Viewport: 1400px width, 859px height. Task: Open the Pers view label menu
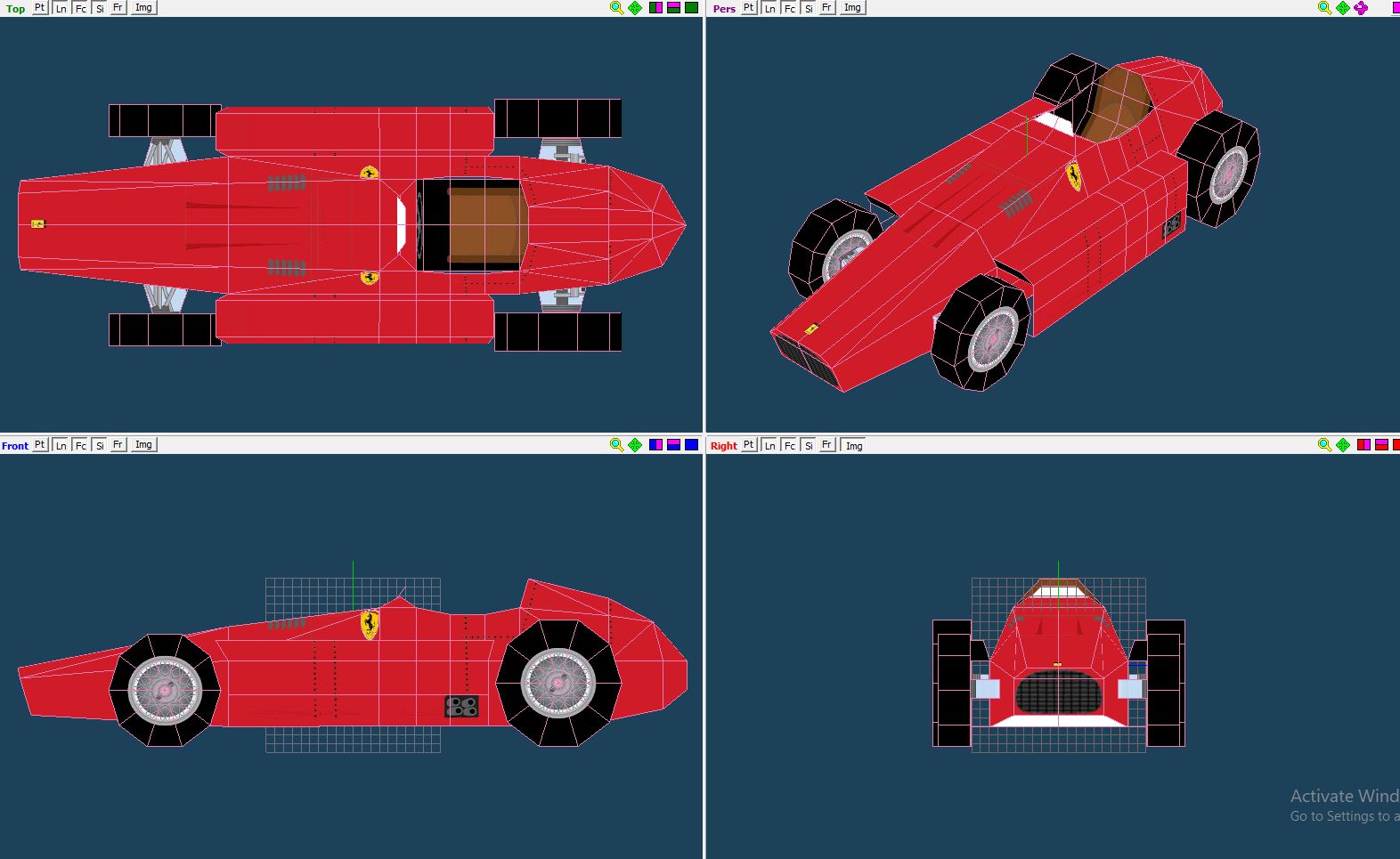point(724,9)
